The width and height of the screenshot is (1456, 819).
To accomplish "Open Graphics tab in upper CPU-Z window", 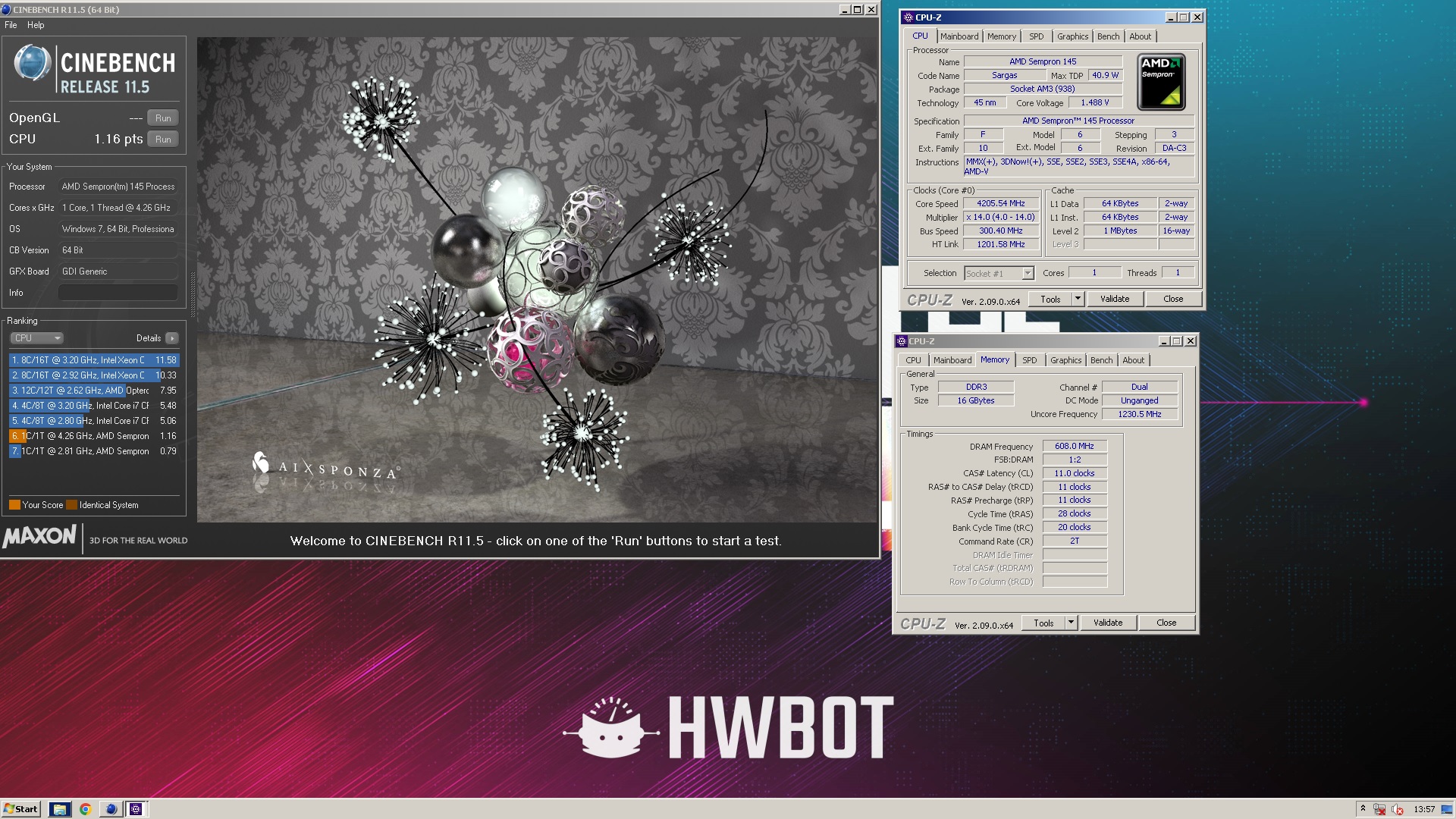I will pyautogui.click(x=1072, y=36).
